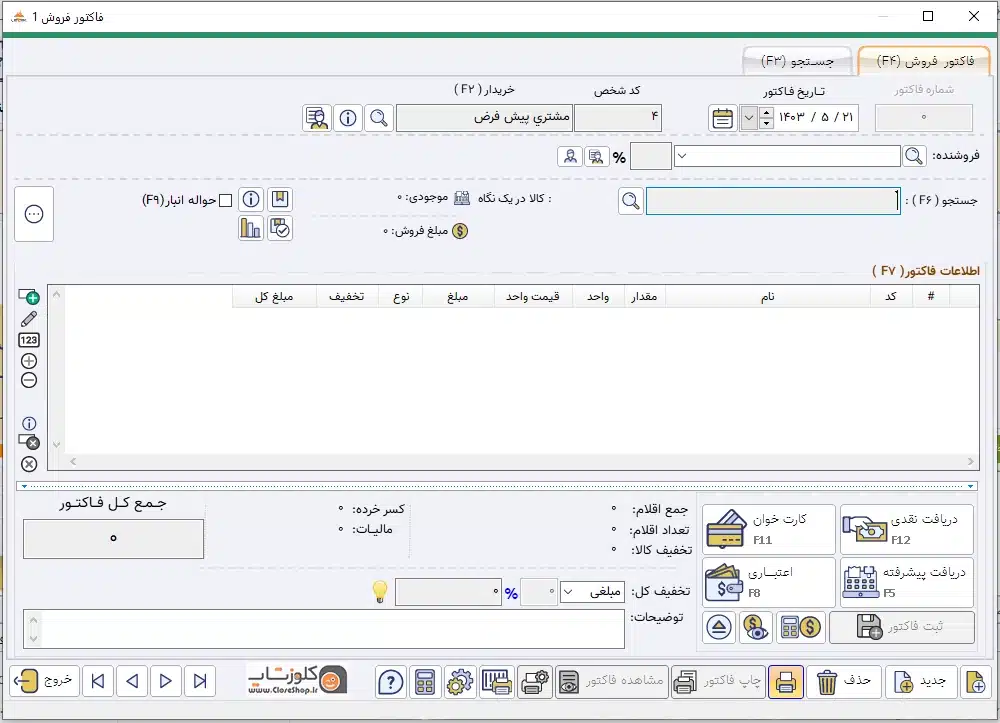Open the money eye view icon
The image size is (1000, 723).
point(756,627)
